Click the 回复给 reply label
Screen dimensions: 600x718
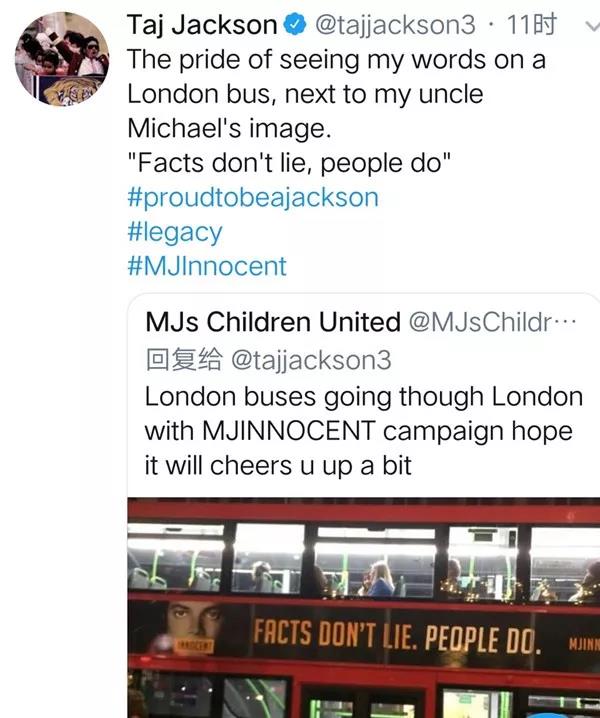183,359
